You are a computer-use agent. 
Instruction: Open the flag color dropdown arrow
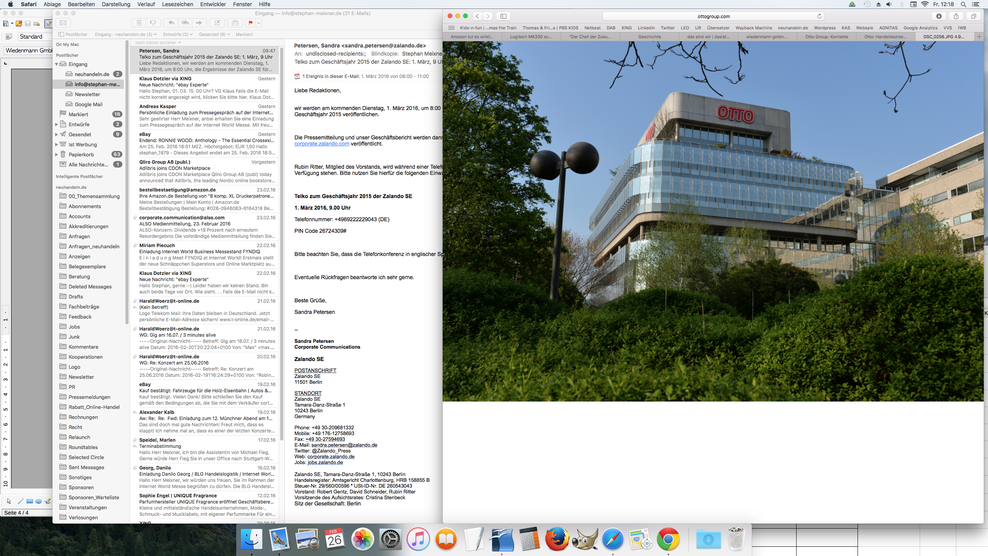[x=258, y=23]
